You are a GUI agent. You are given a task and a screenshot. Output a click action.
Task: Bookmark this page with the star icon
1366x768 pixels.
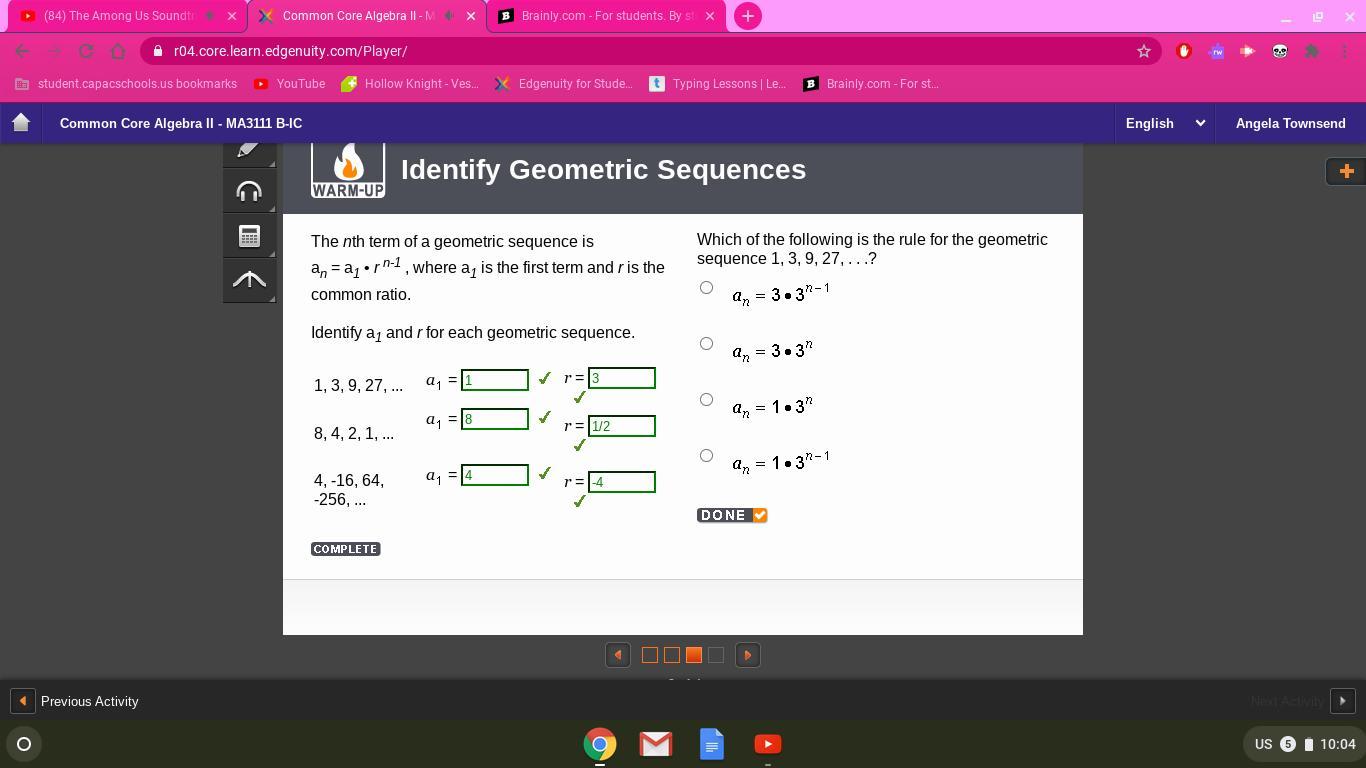pyautogui.click(x=1144, y=51)
